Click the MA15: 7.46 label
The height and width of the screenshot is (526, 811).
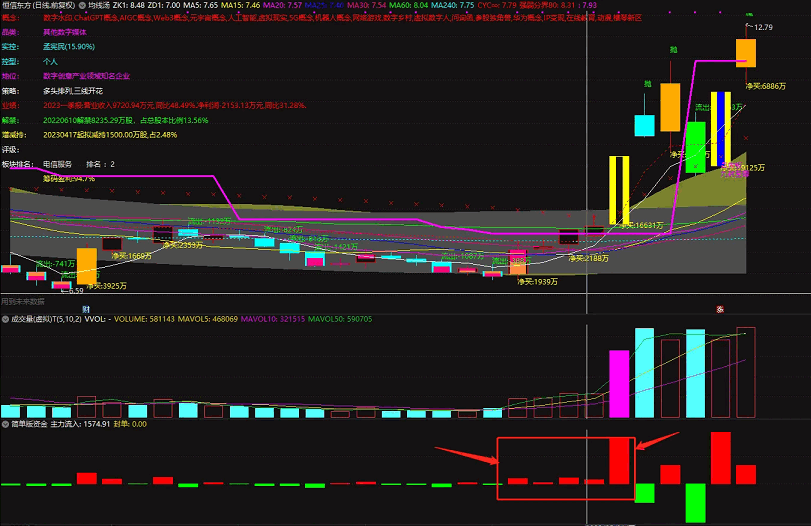pyautogui.click(x=241, y=5)
